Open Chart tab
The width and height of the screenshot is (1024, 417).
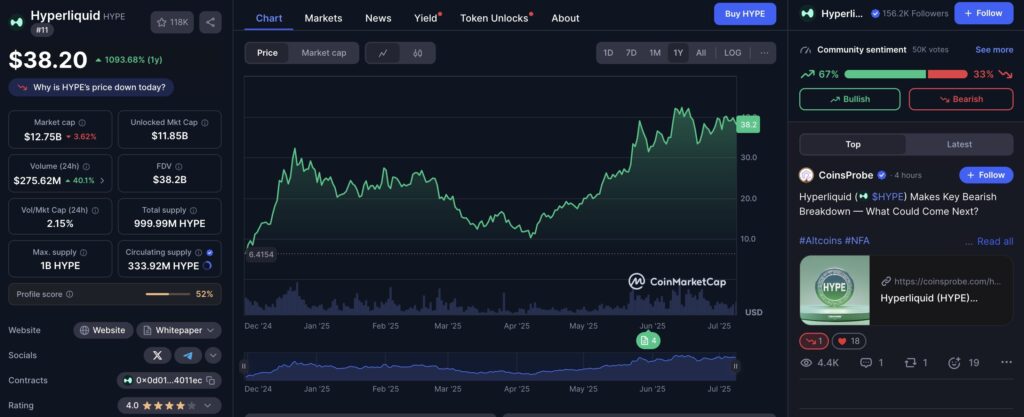coord(269,18)
